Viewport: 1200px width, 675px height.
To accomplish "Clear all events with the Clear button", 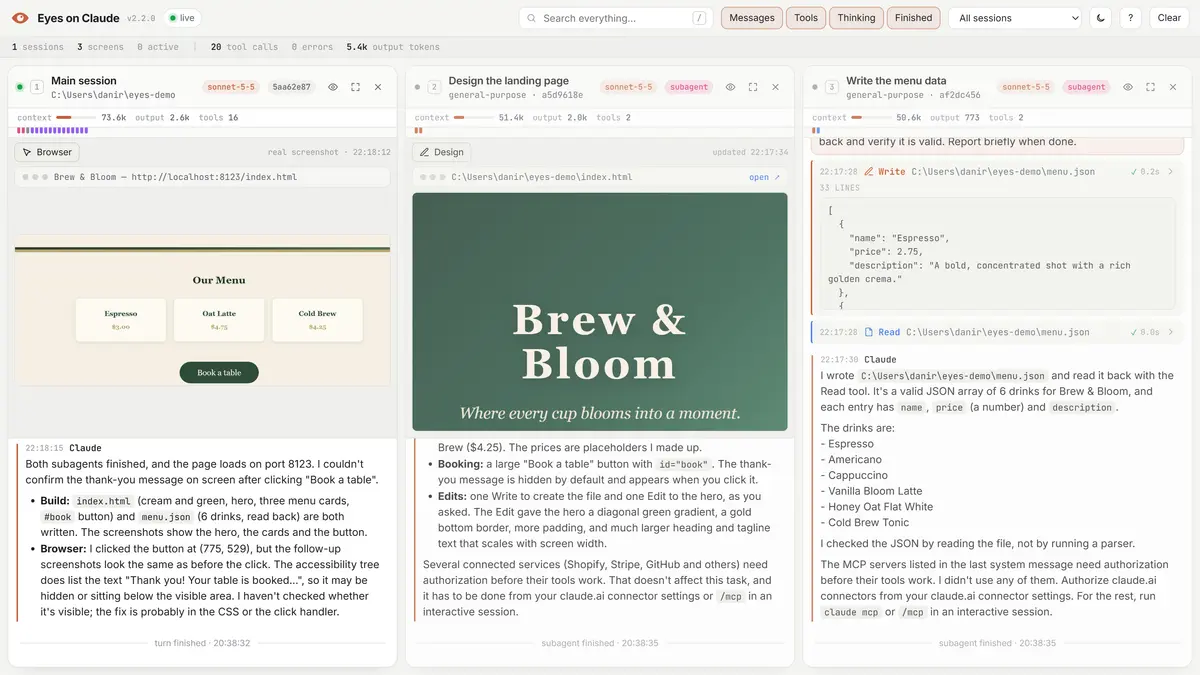I will 1169,18.
